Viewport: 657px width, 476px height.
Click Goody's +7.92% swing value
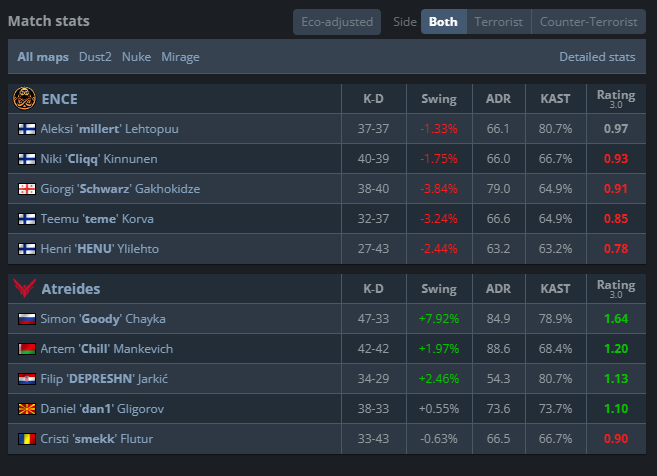(x=439, y=319)
